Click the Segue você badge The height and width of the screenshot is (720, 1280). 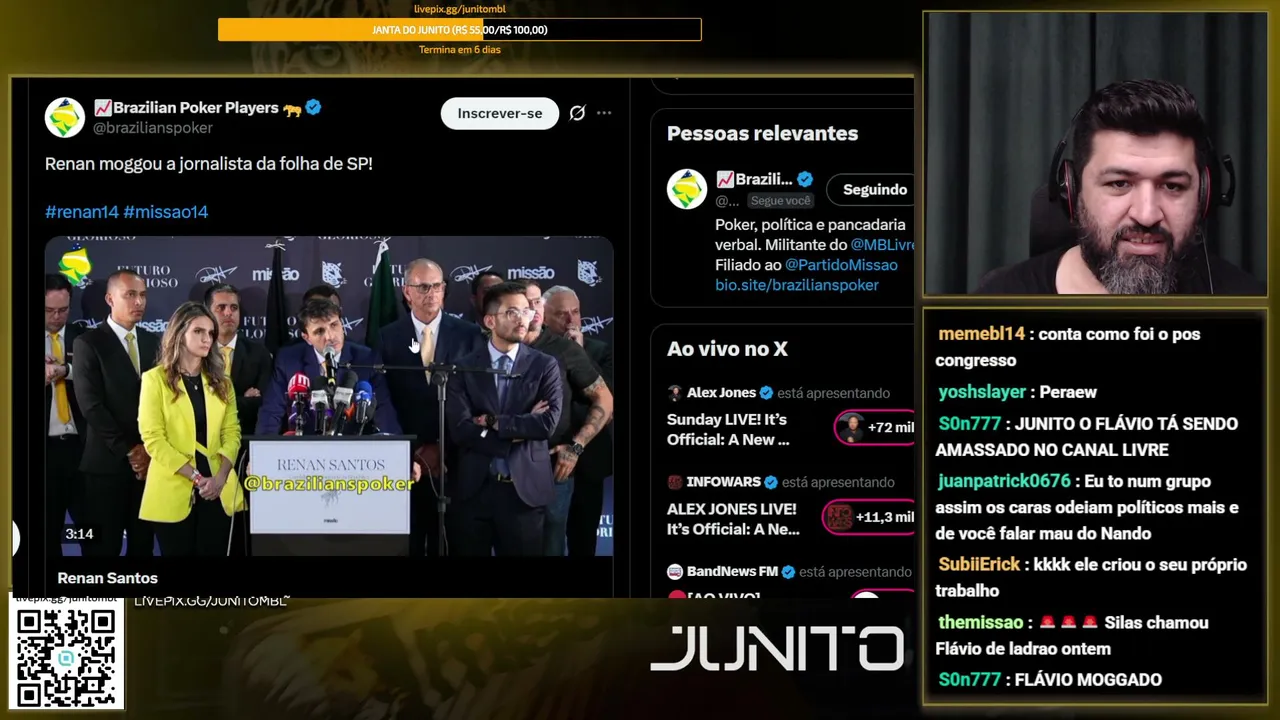(x=781, y=201)
